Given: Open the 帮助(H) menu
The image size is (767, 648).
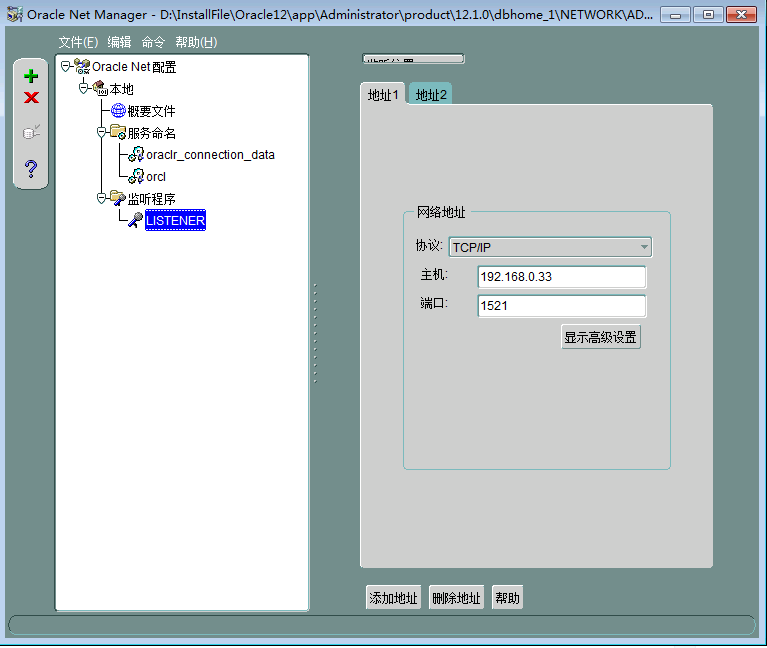Looking at the screenshot, I should (196, 43).
